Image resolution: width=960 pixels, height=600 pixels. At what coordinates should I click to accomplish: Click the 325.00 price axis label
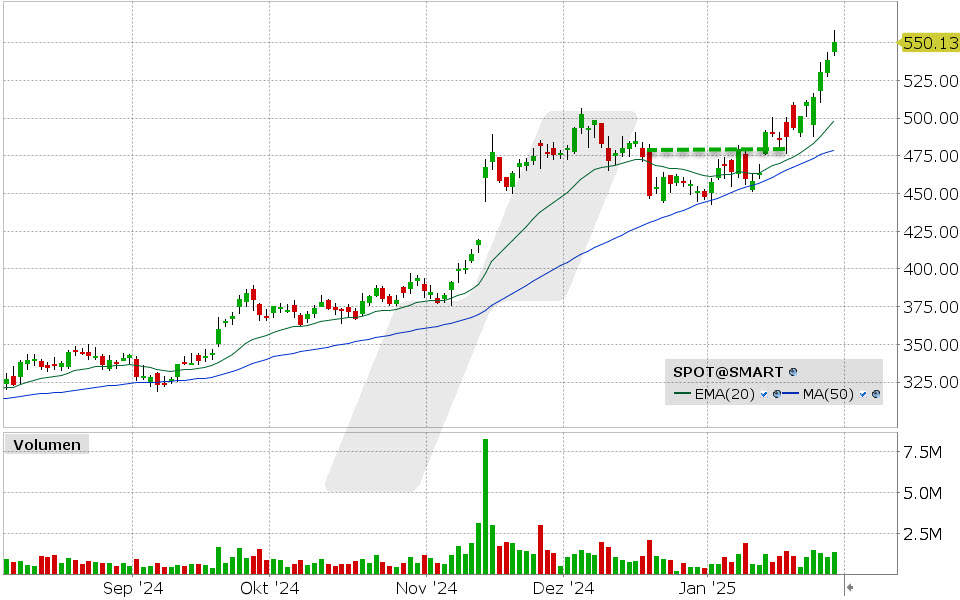[931, 382]
